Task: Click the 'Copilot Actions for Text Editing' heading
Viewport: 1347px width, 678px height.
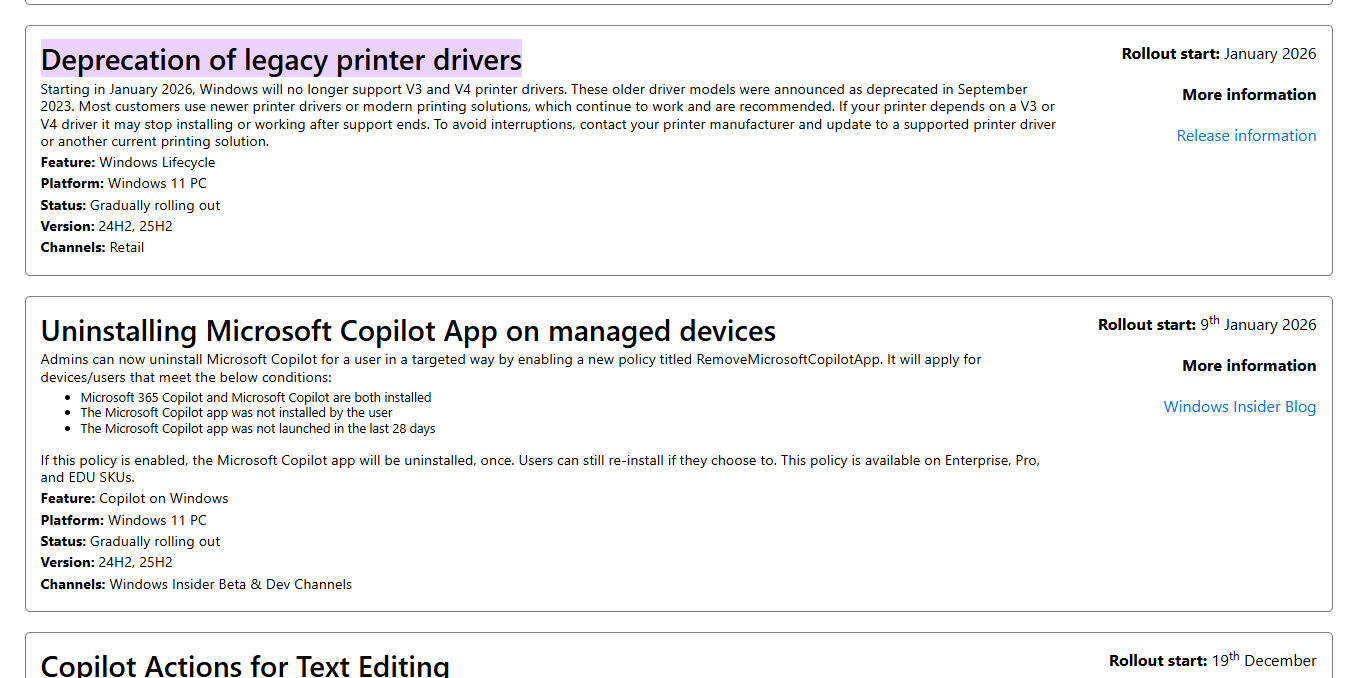Action: click(x=245, y=664)
